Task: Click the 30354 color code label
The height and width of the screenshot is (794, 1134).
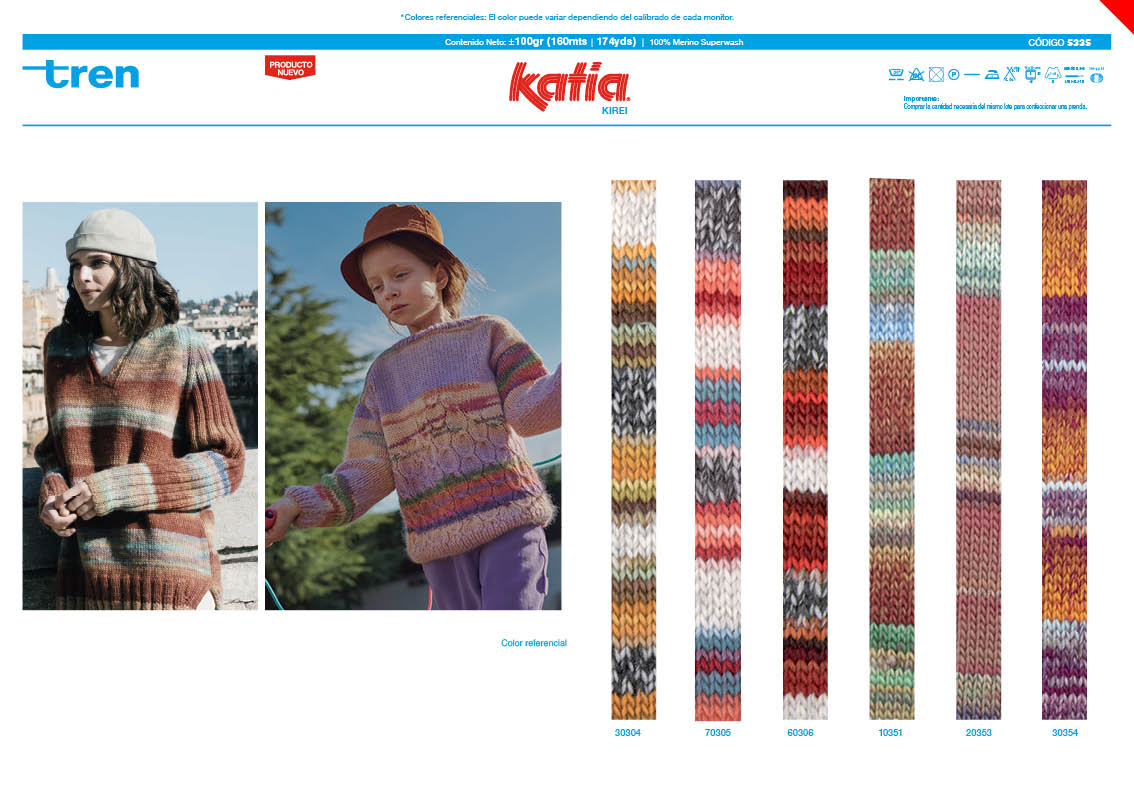Action: (1064, 733)
